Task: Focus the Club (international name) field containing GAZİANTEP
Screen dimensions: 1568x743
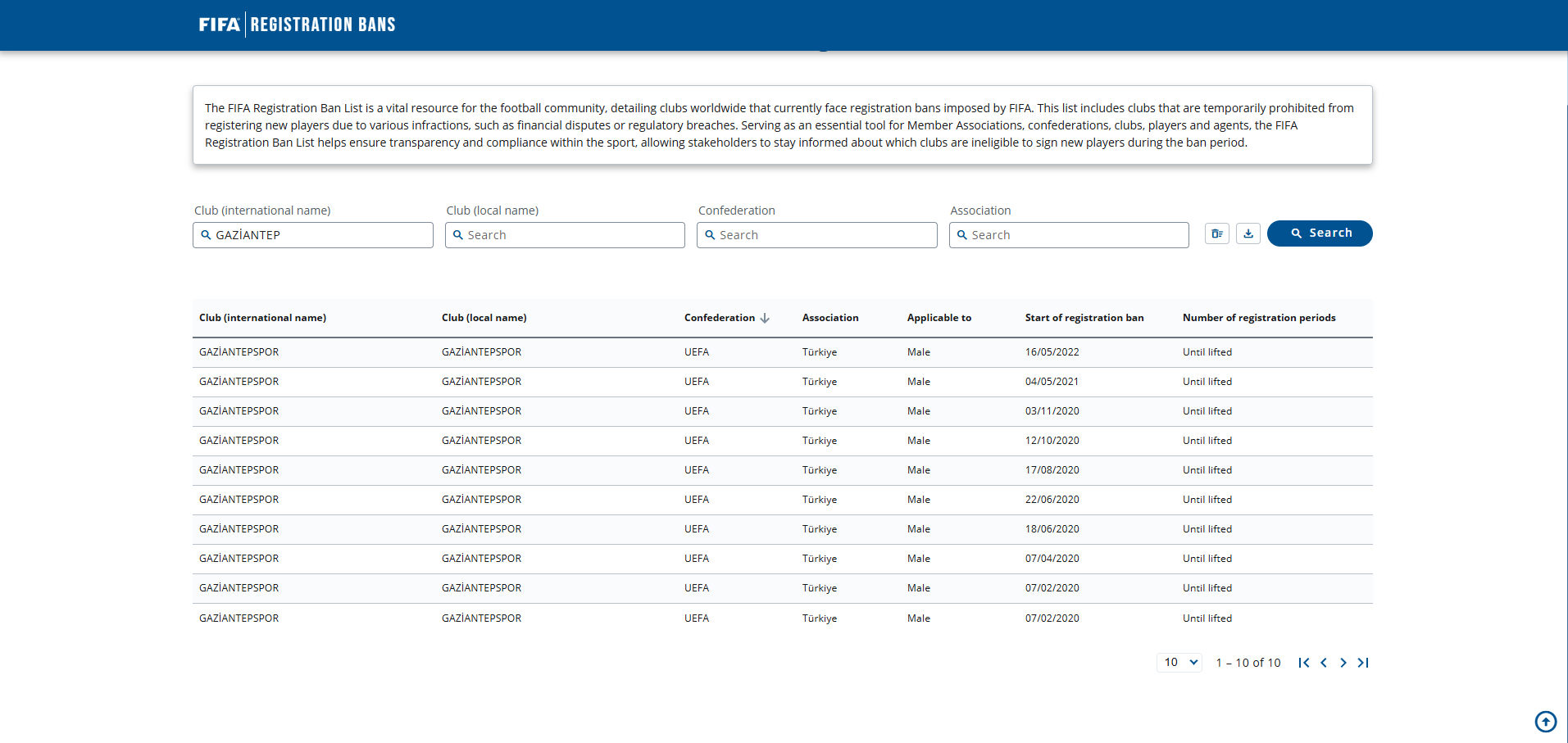Action: [313, 235]
